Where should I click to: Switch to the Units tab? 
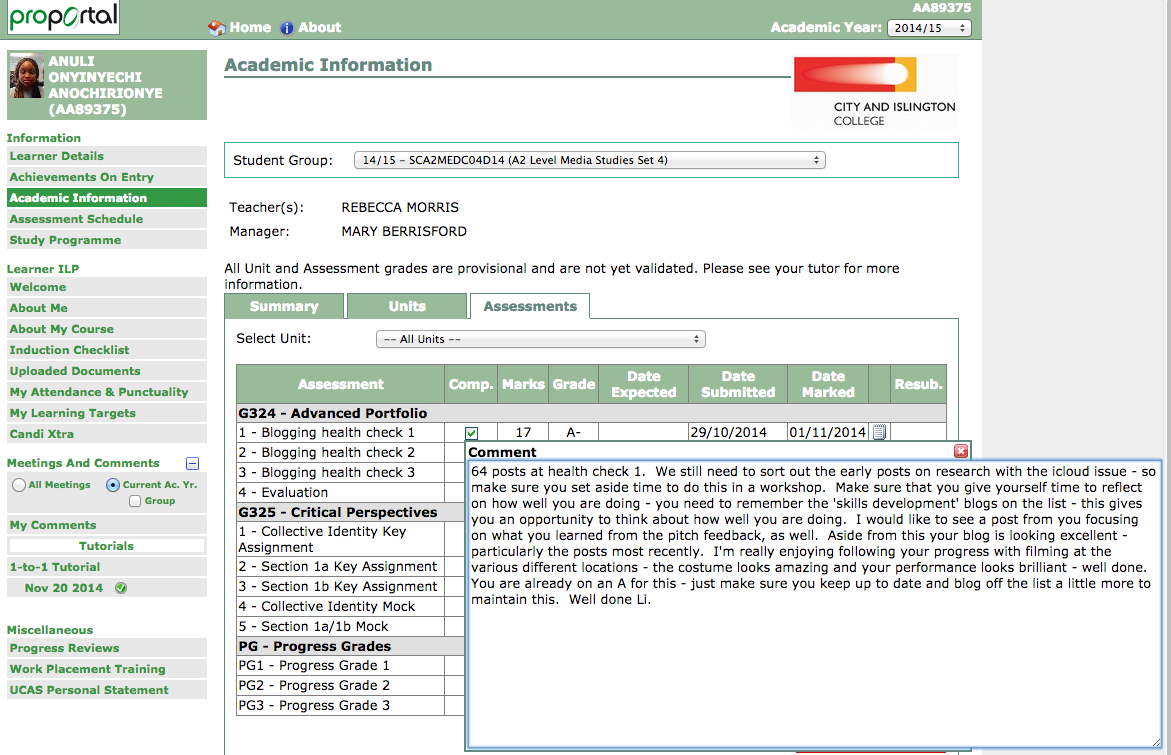pos(407,306)
